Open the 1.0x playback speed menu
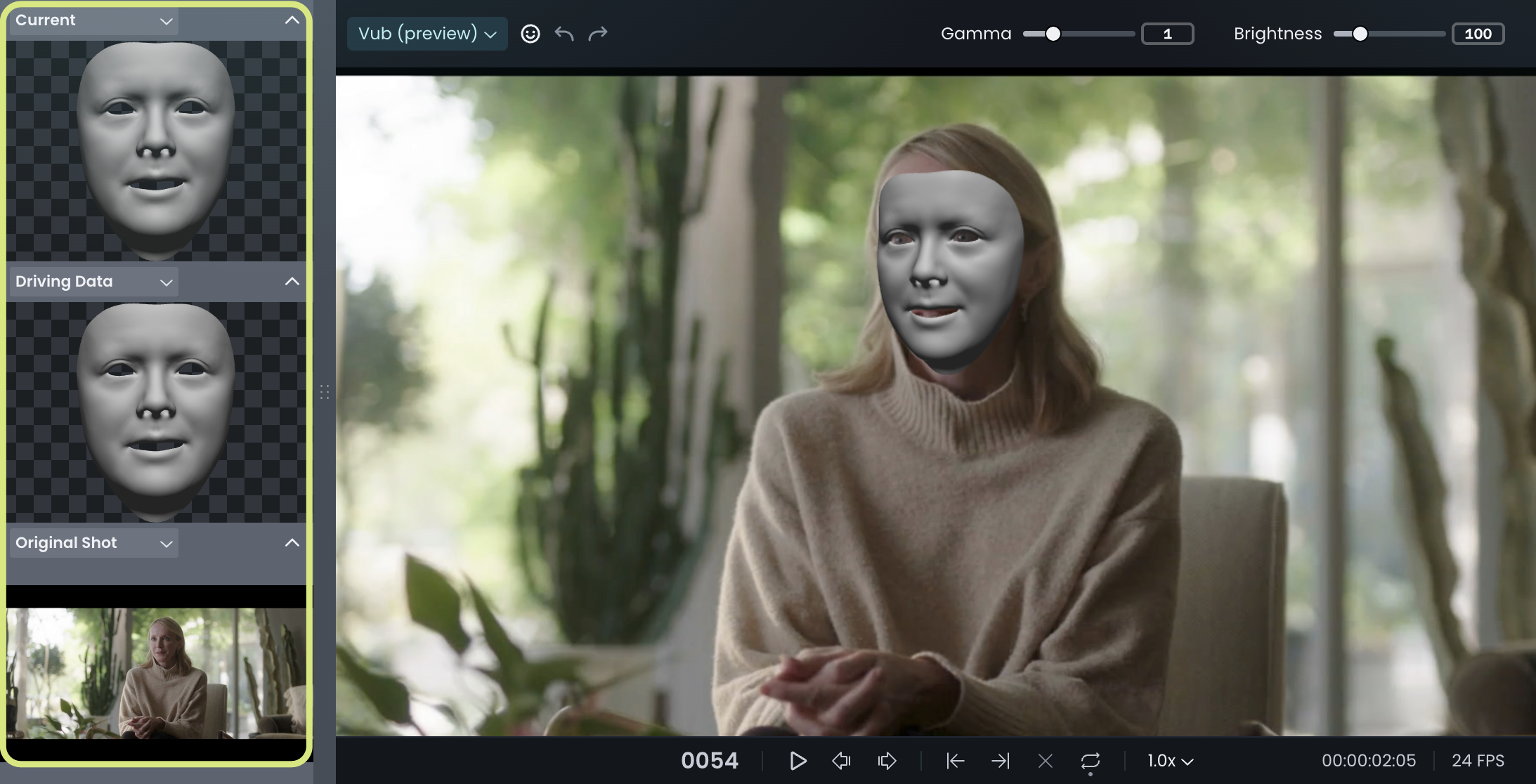Image resolution: width=1536 pixels, height=784 pixels. [1170, 761]
